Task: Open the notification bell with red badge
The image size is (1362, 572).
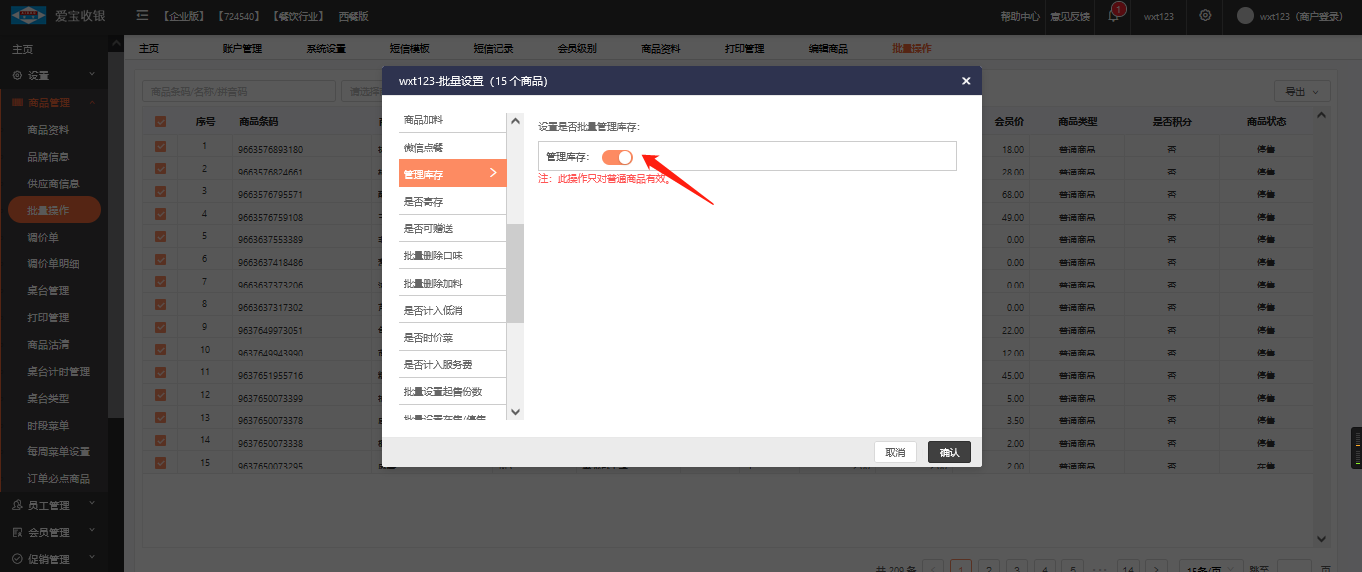Action: pyautogui.click(x=1115, y=15)
